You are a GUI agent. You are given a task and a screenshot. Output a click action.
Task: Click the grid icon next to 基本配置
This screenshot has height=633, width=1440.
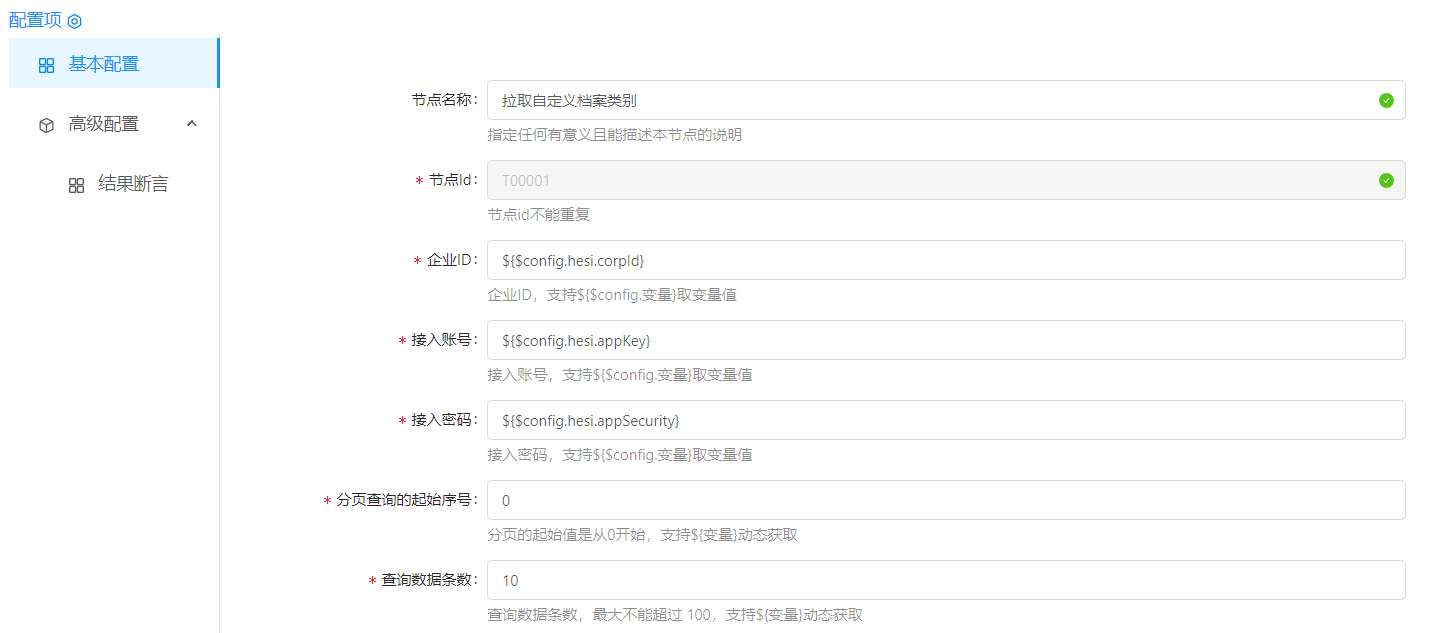[x=46, y=65]
